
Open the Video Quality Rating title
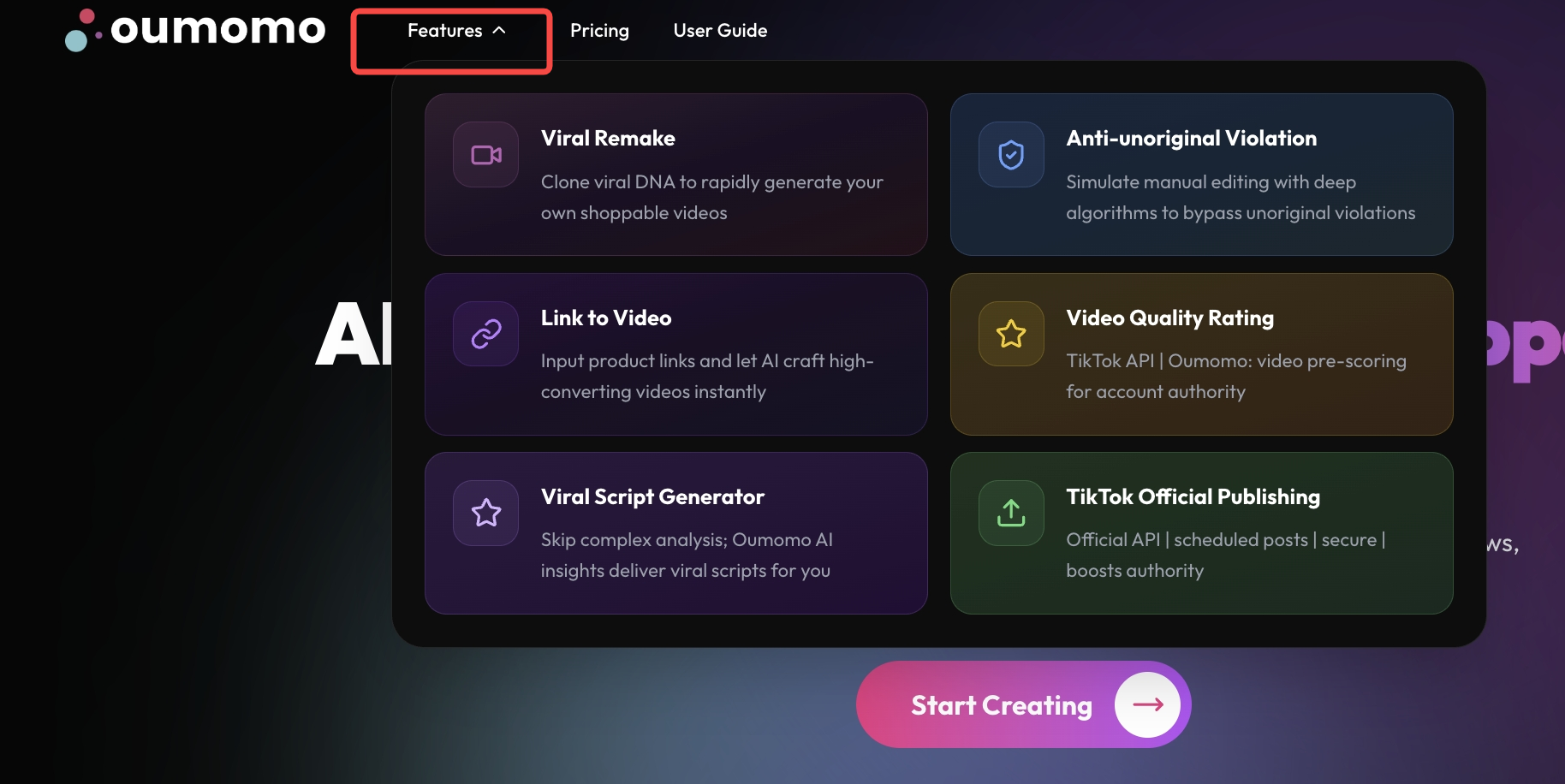click(x=1170, y=318)
